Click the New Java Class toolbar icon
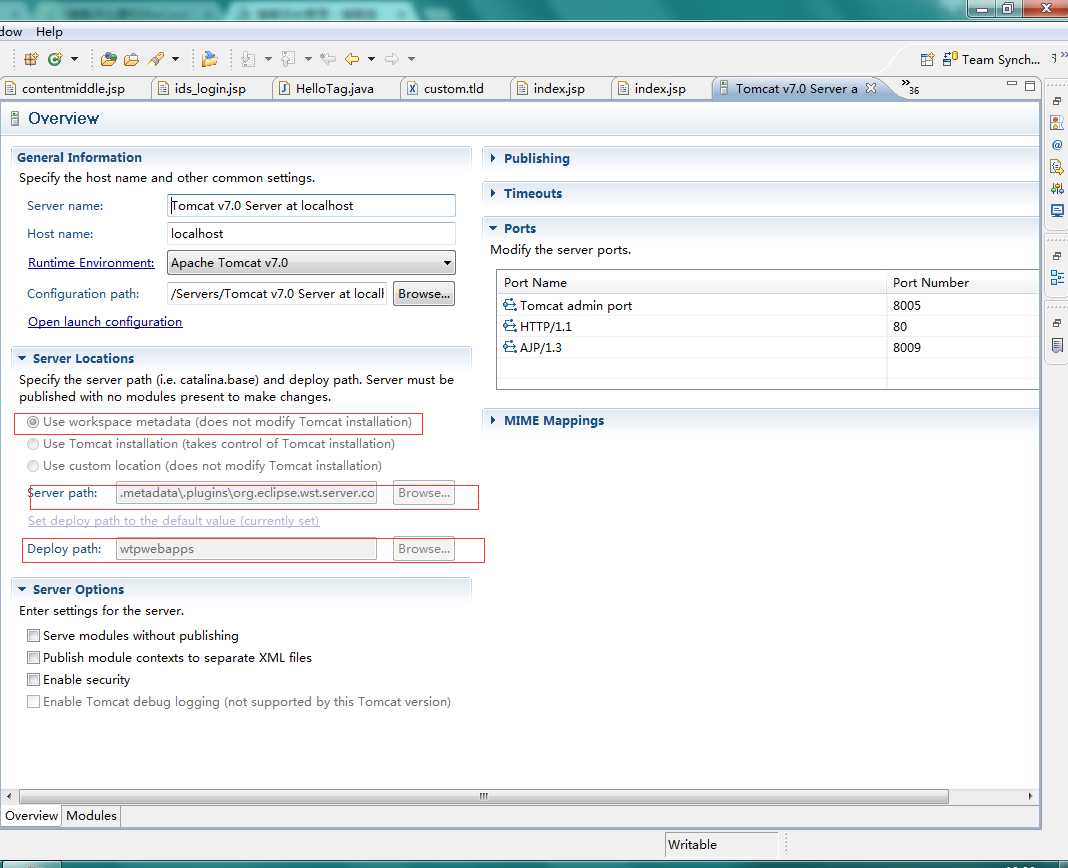 55,59
